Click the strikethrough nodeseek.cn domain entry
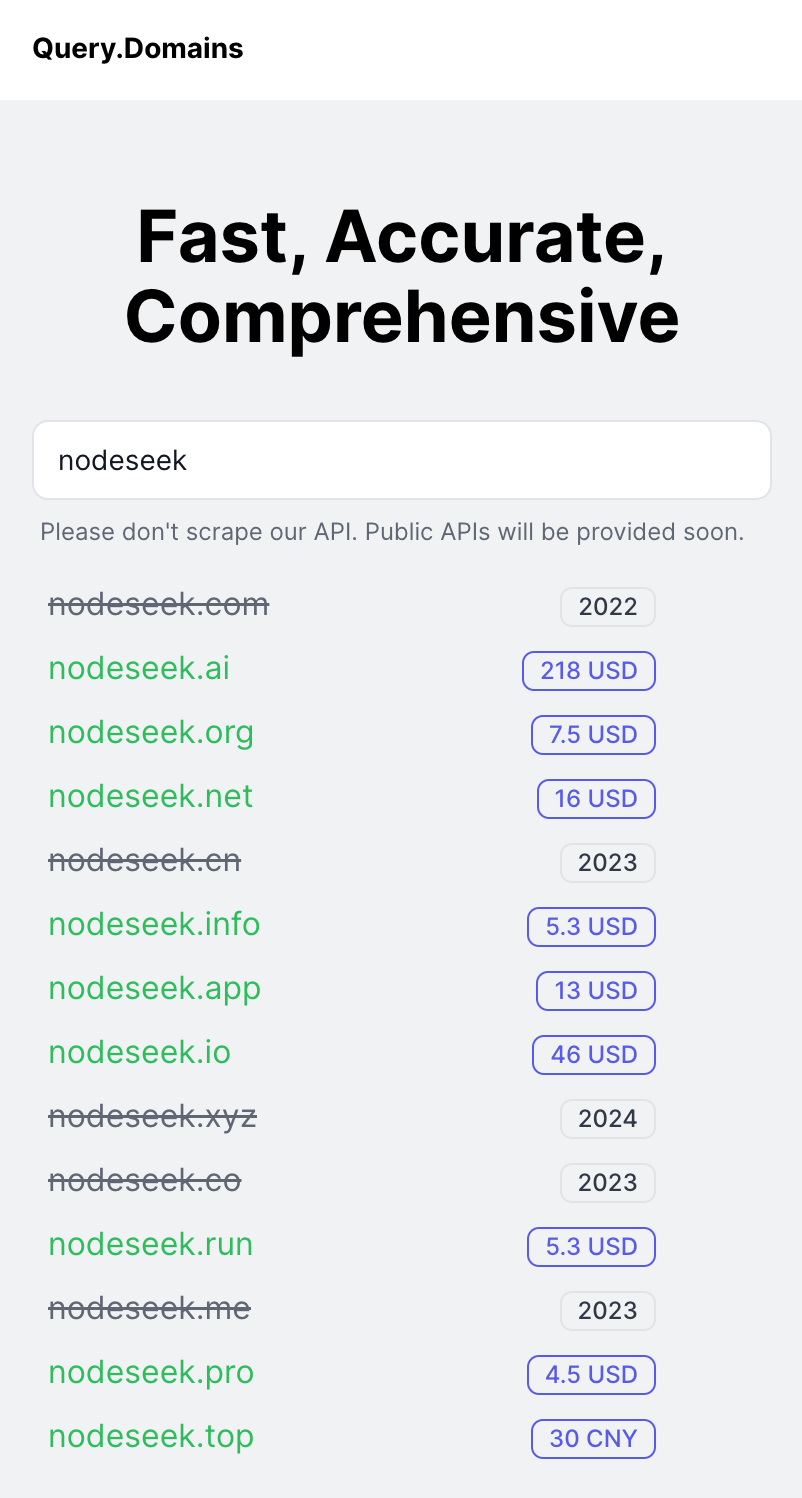802x1498 pixels. [x=144, y=861]
